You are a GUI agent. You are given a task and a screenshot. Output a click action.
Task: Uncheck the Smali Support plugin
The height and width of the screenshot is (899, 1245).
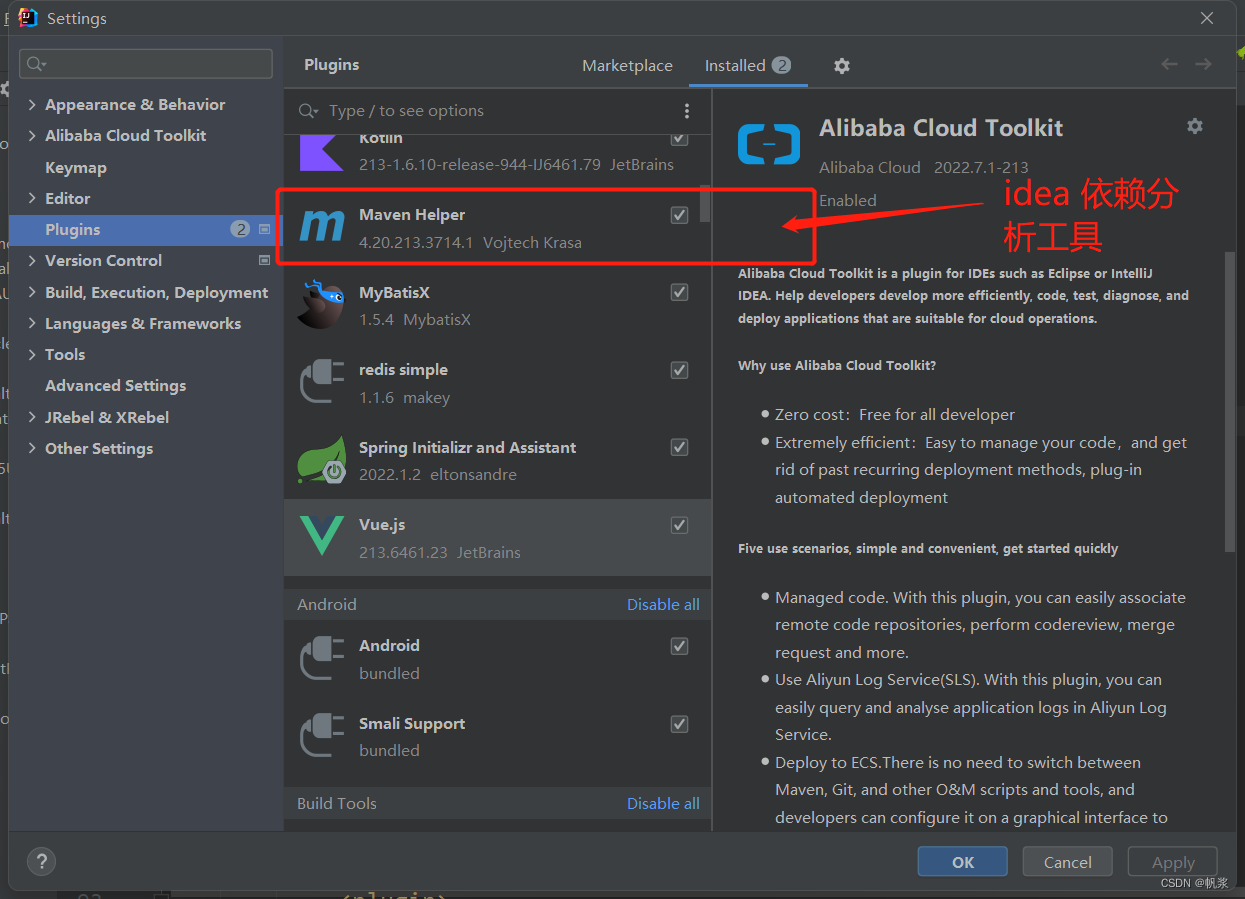pos(680,723)
